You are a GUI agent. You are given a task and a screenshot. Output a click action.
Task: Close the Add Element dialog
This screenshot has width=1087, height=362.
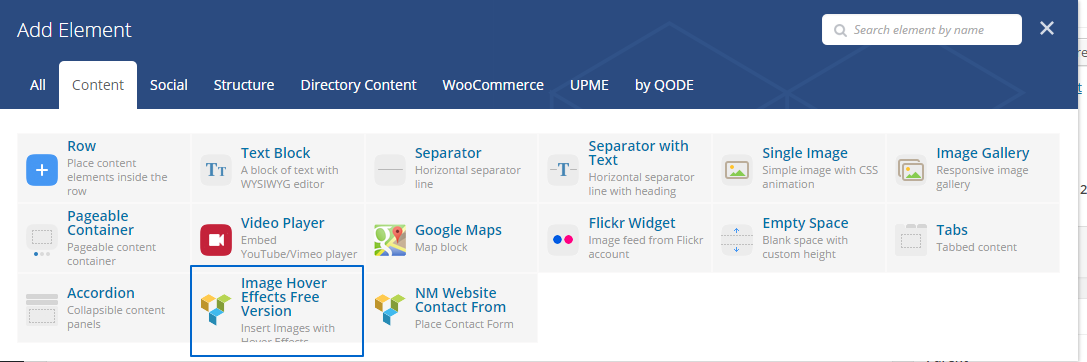click(x=1047, y=28)
